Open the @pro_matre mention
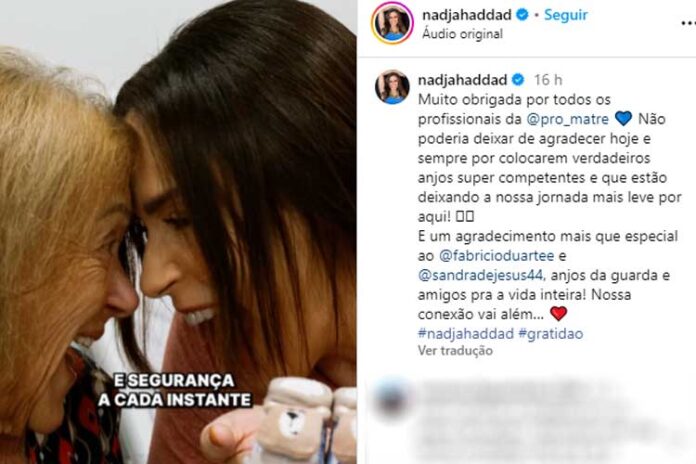Image resolution: width=696 pixels, height=464 pixels. coord(568,119)
